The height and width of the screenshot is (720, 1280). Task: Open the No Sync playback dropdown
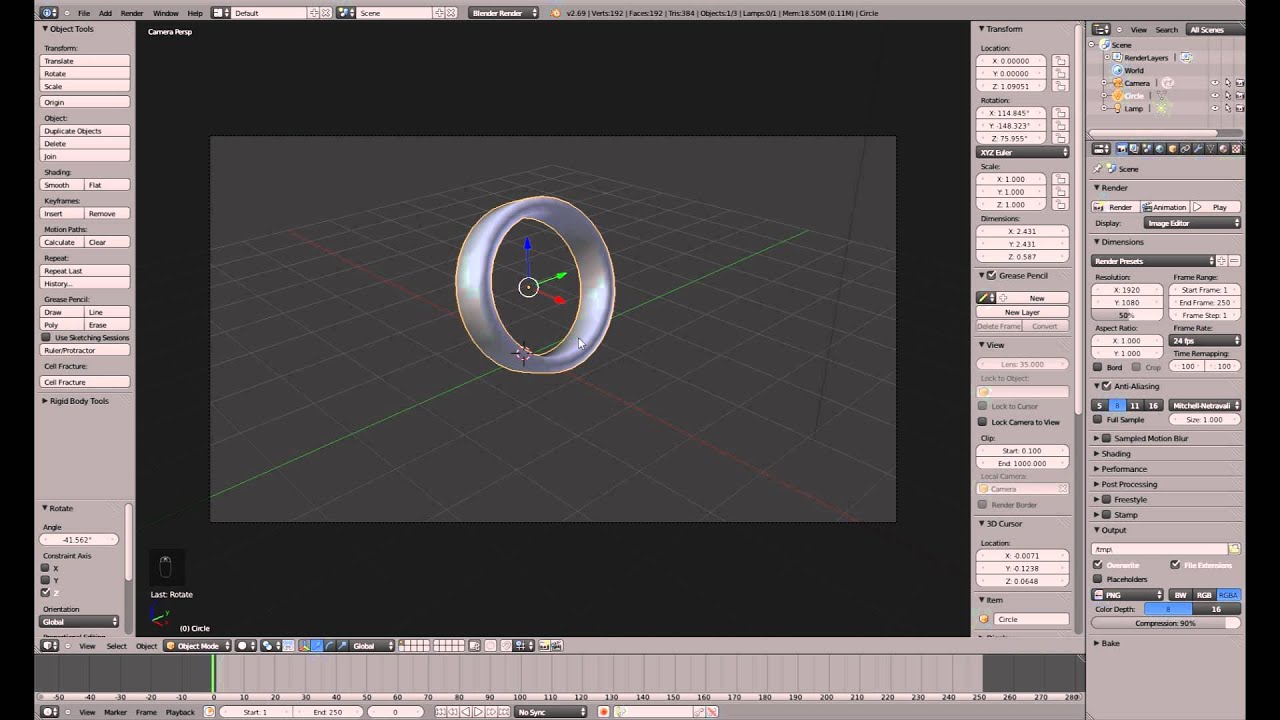[550, 712]
